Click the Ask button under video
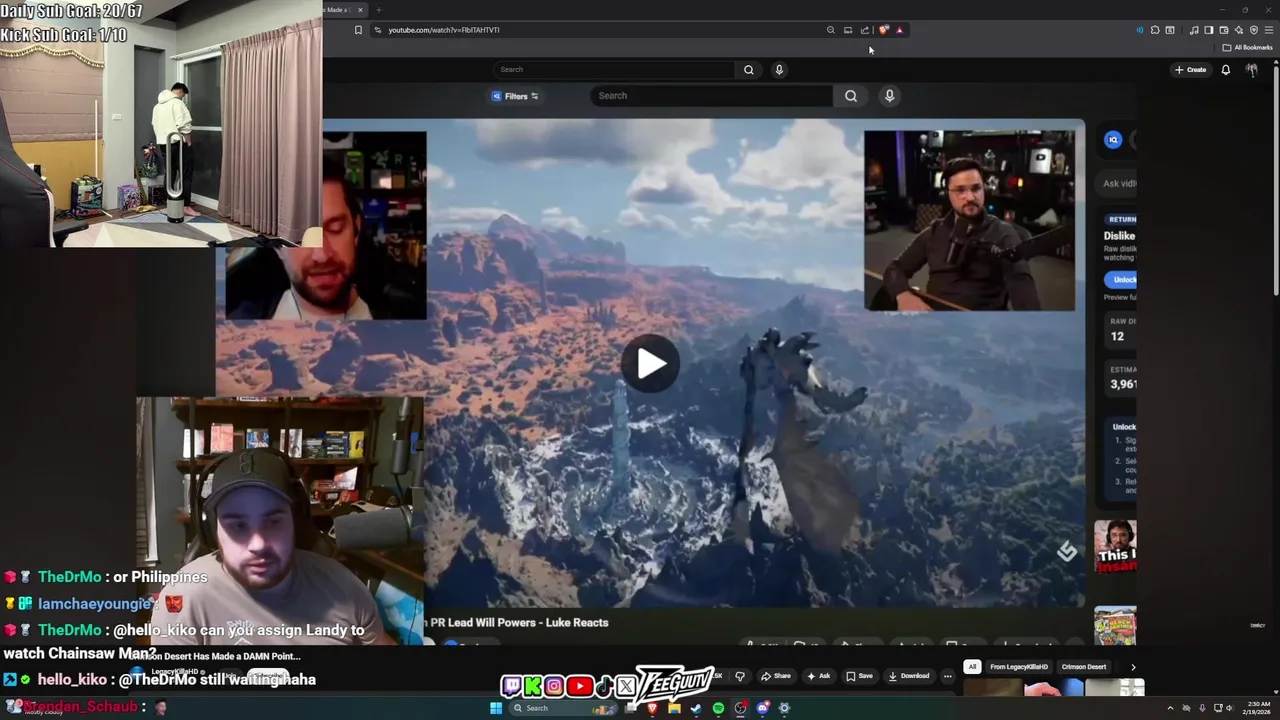Screen dimensions: 1280x720 pos(819,676)
